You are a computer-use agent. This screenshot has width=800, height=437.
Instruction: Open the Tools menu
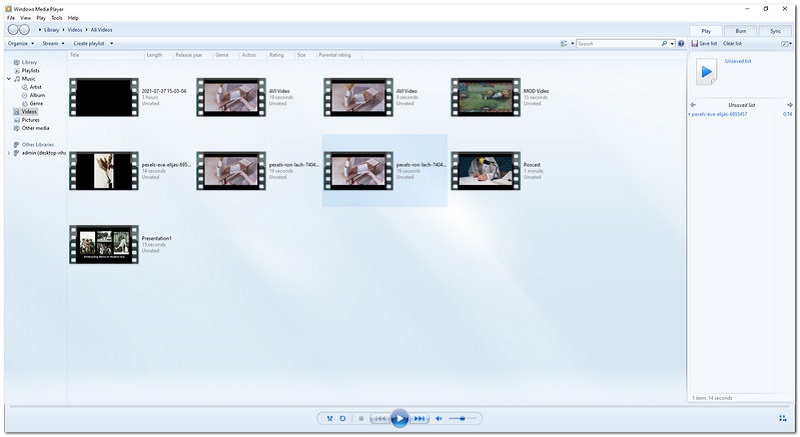pyautogui.click(x=57, y=17)
